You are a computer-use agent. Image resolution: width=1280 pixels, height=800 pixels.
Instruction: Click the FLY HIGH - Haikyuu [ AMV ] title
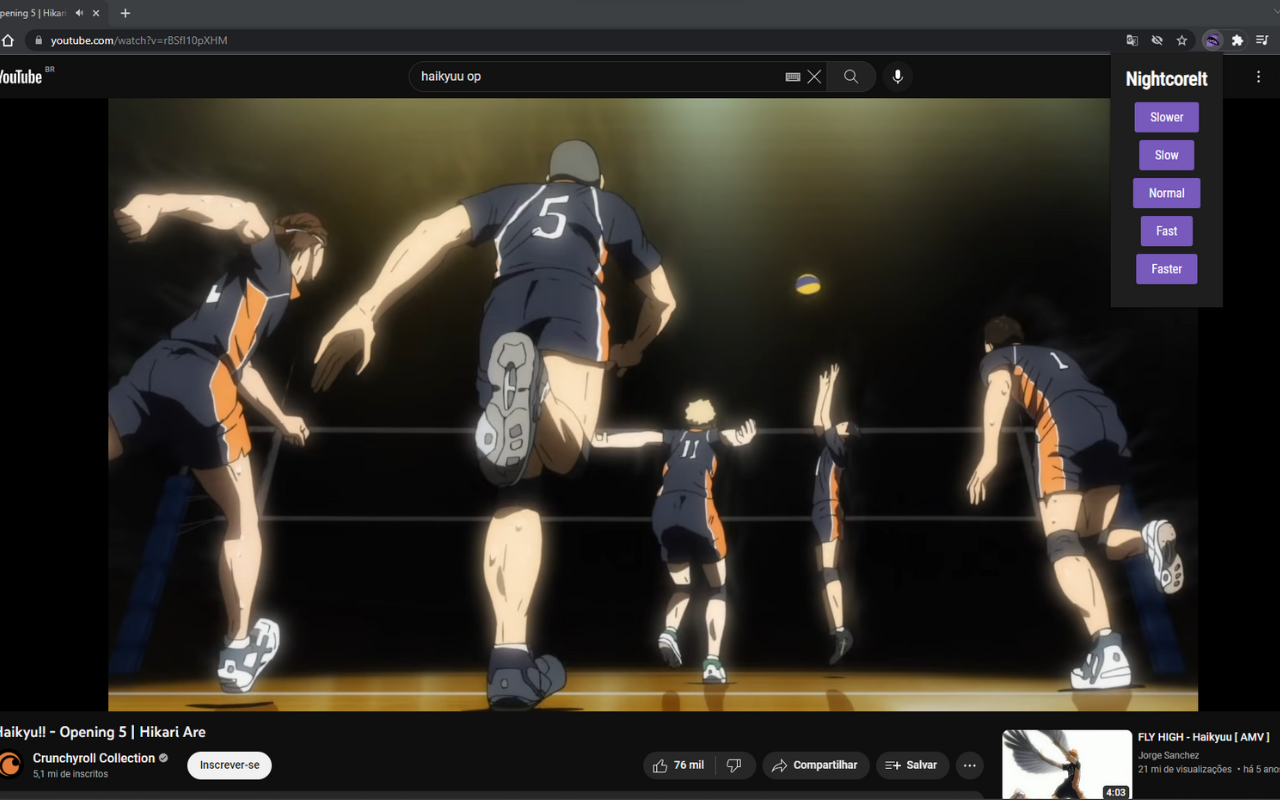[1203, 737]
